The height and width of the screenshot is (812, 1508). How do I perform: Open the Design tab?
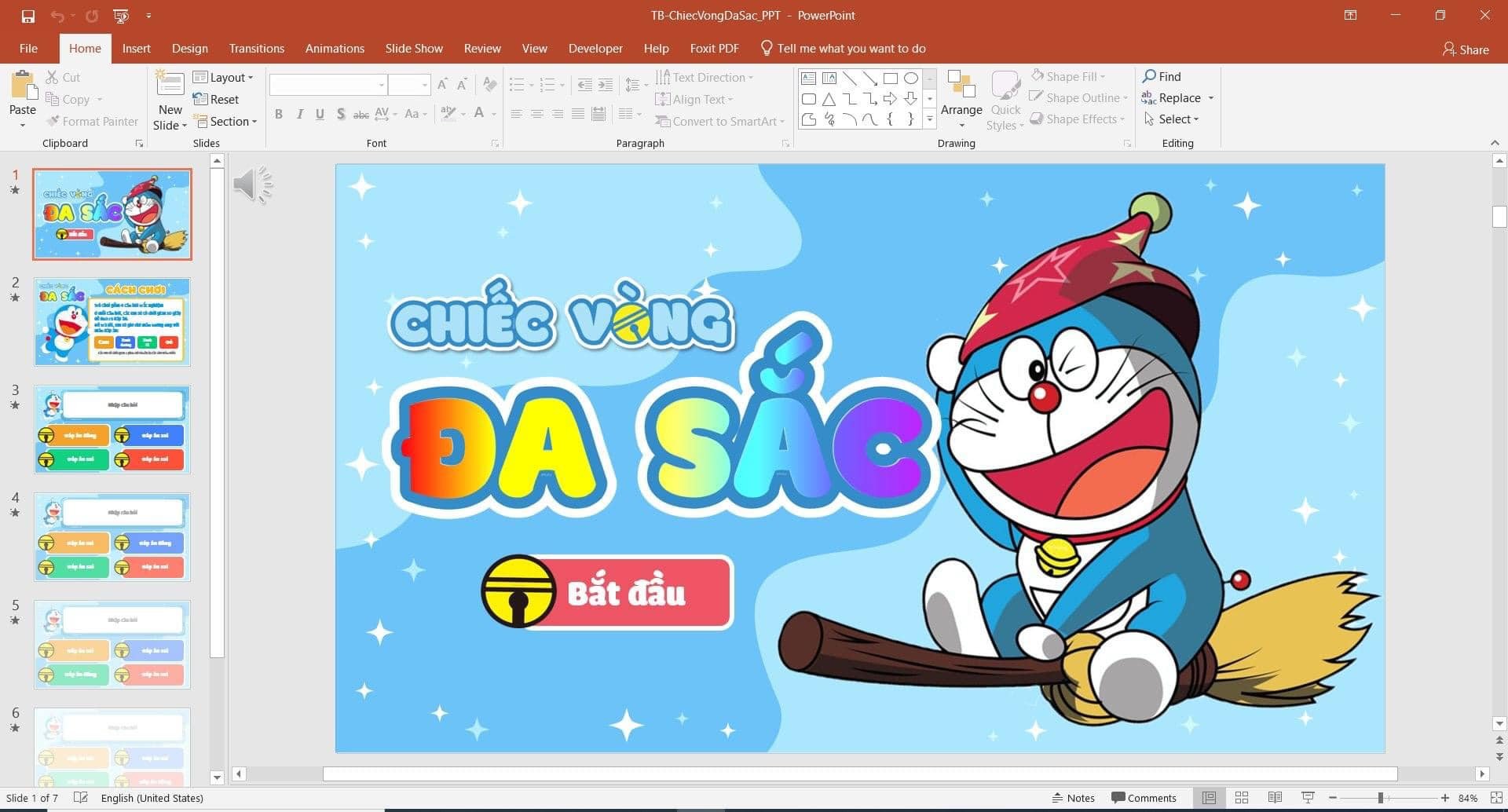point(190,49)
